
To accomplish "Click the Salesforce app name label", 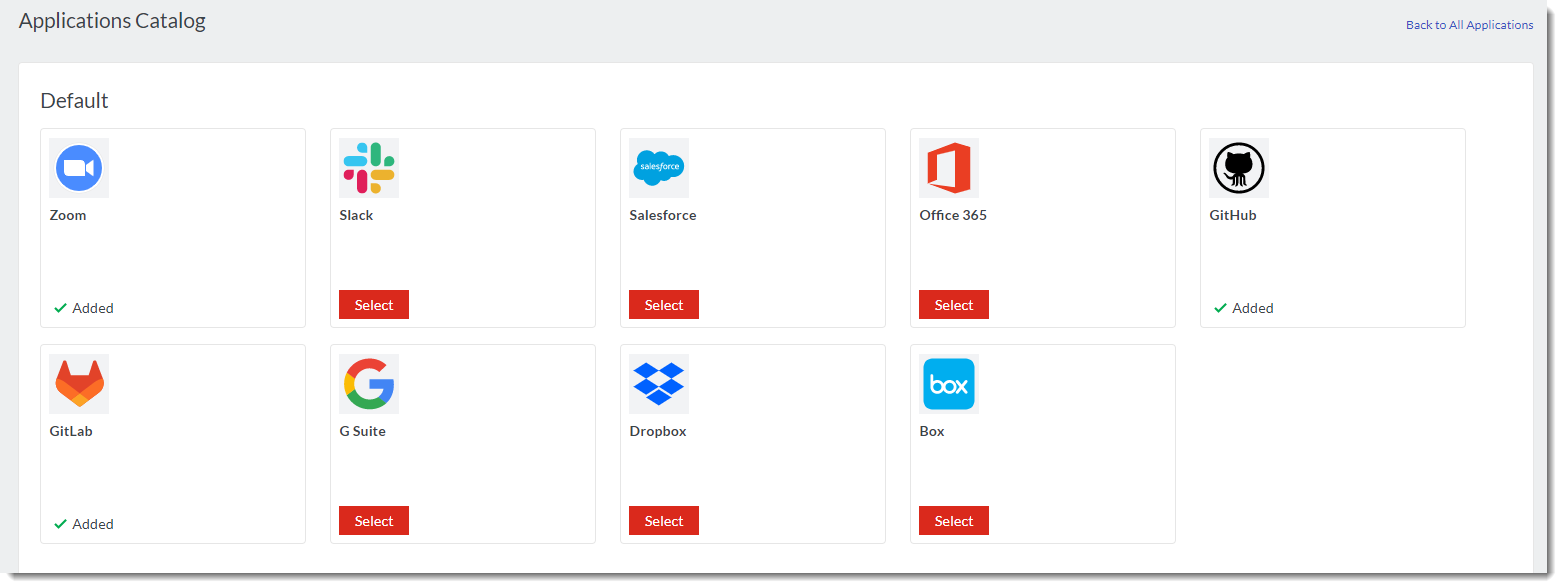I will 663,215.
